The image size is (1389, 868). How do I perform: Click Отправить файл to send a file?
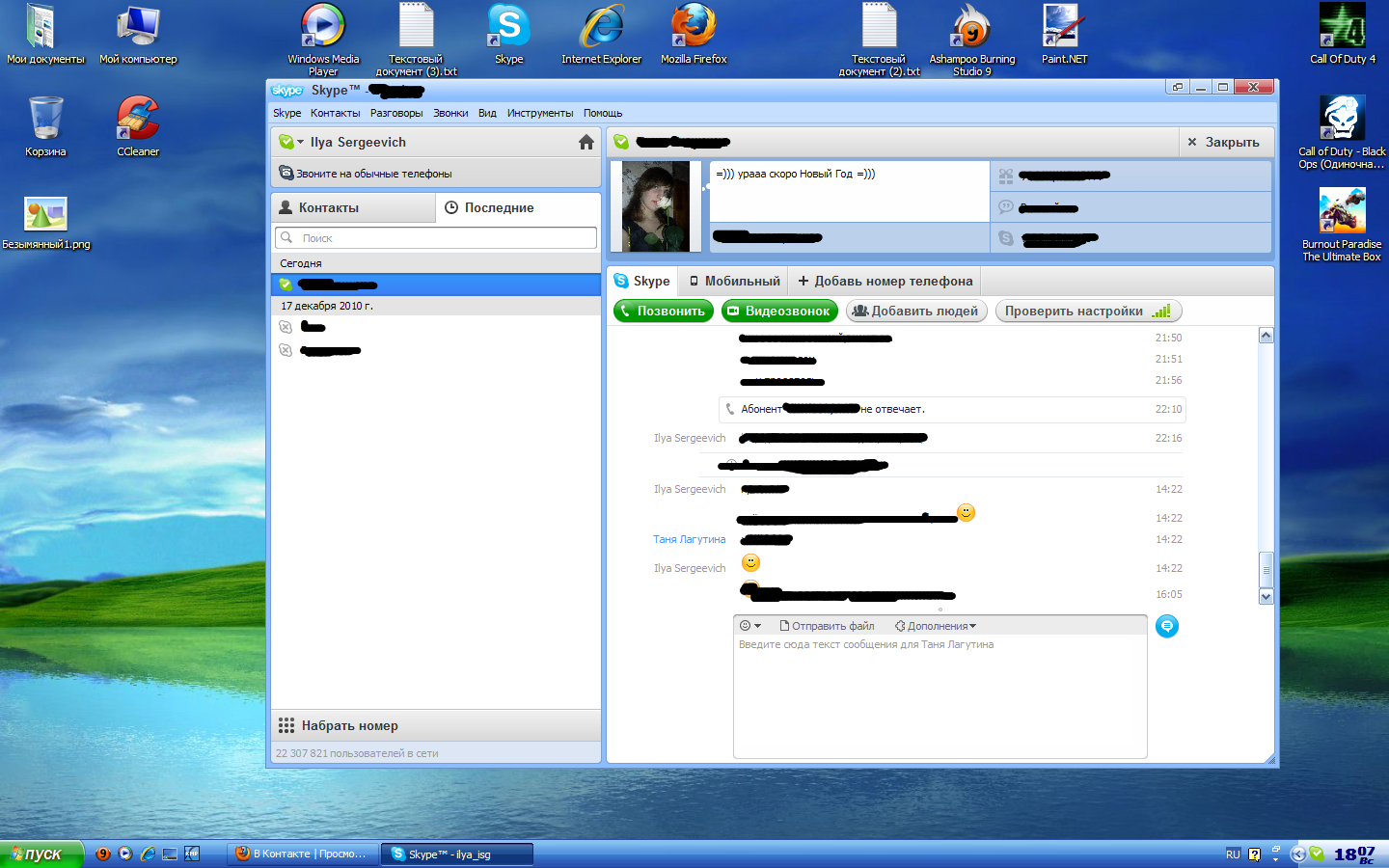827,626
